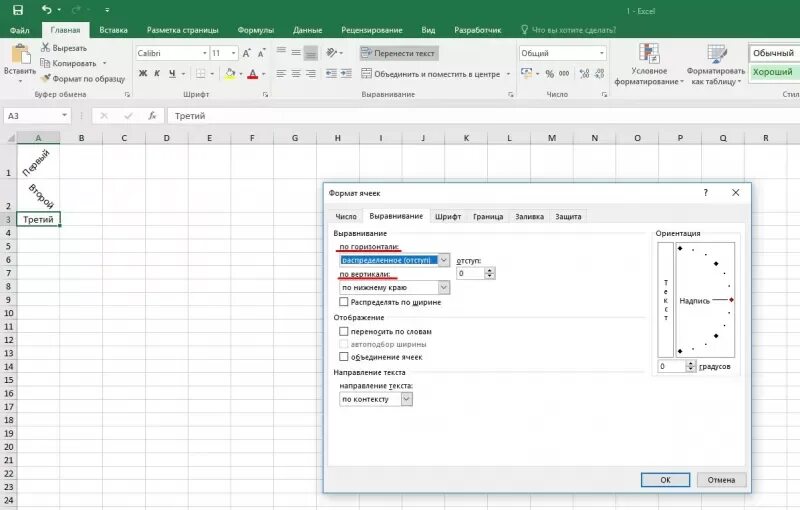Open Name Box A3 dropdown arrow
Viewport: 800px width, 510px height.
[x=64, y=116]
